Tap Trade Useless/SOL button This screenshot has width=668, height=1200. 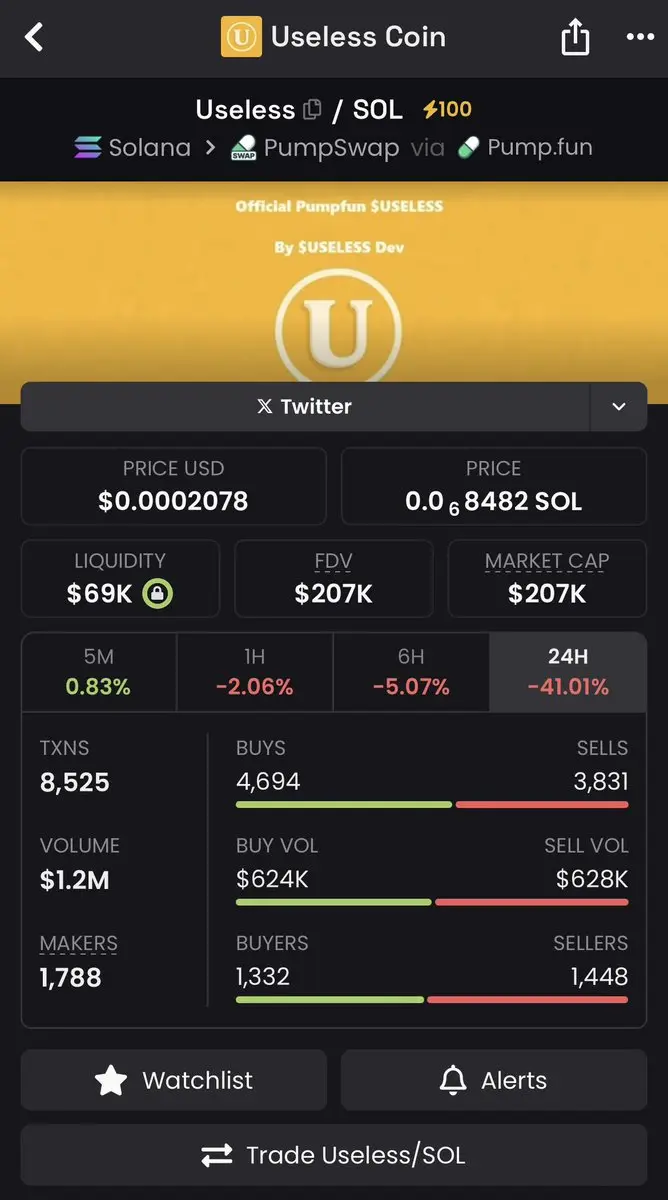(334, 1156)
